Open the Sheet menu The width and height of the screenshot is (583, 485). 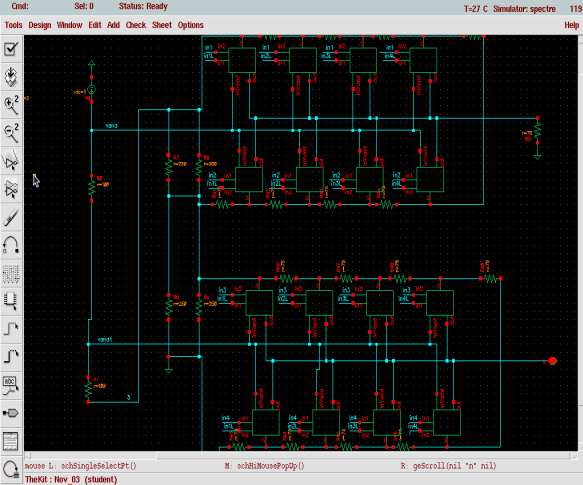point(162,25)
